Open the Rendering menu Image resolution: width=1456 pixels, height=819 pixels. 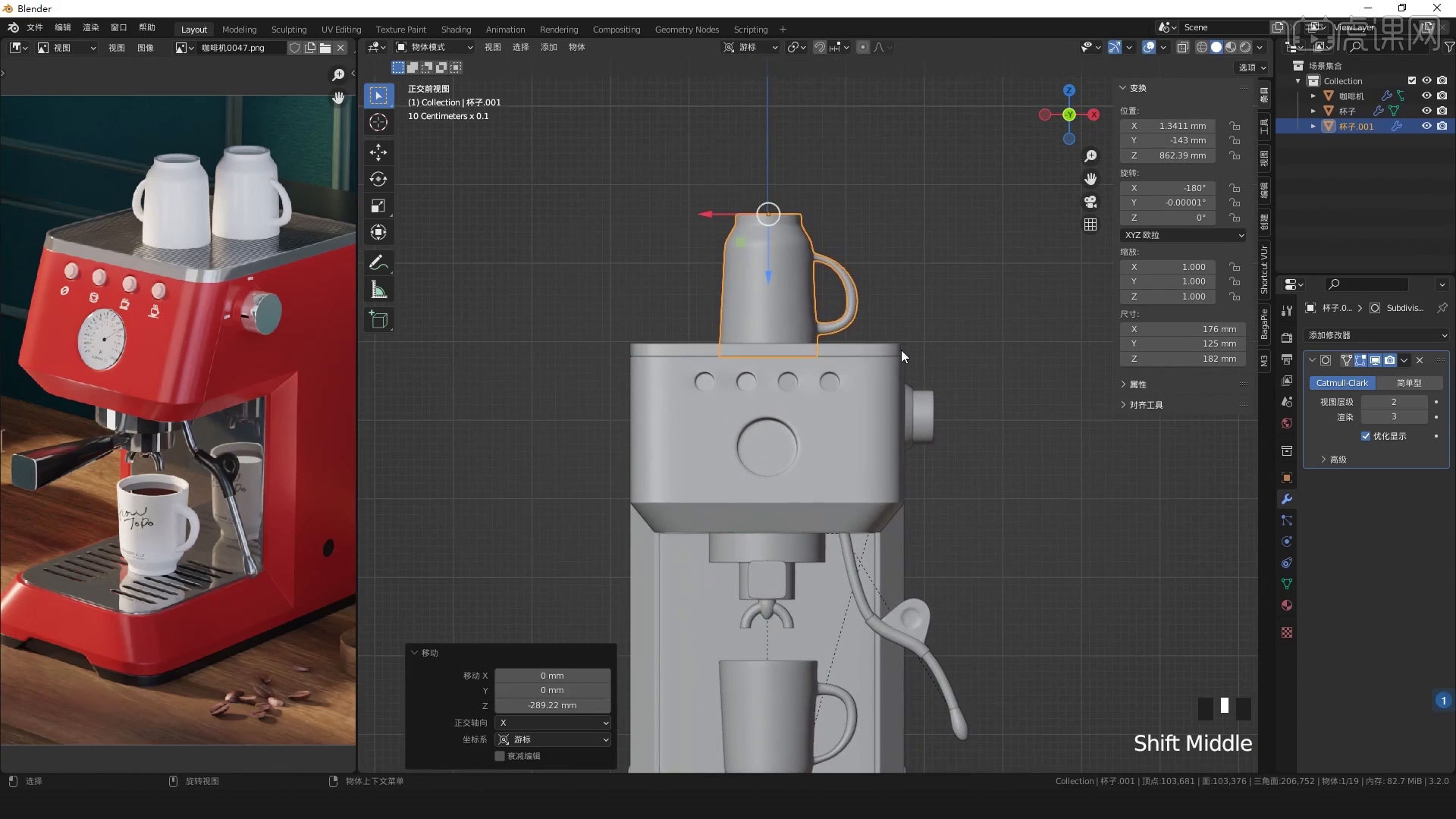pyautogui.click(x=559, y=29)
